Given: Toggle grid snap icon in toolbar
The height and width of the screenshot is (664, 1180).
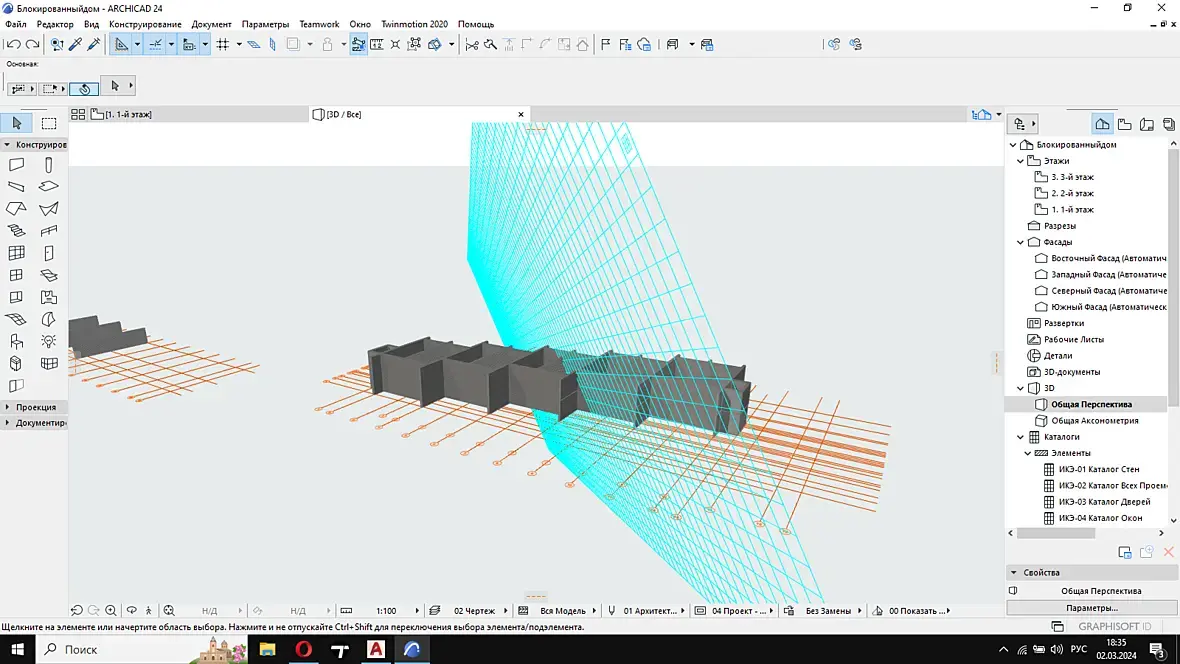Looking at the screenshot, I should click(x=223, y=45).
